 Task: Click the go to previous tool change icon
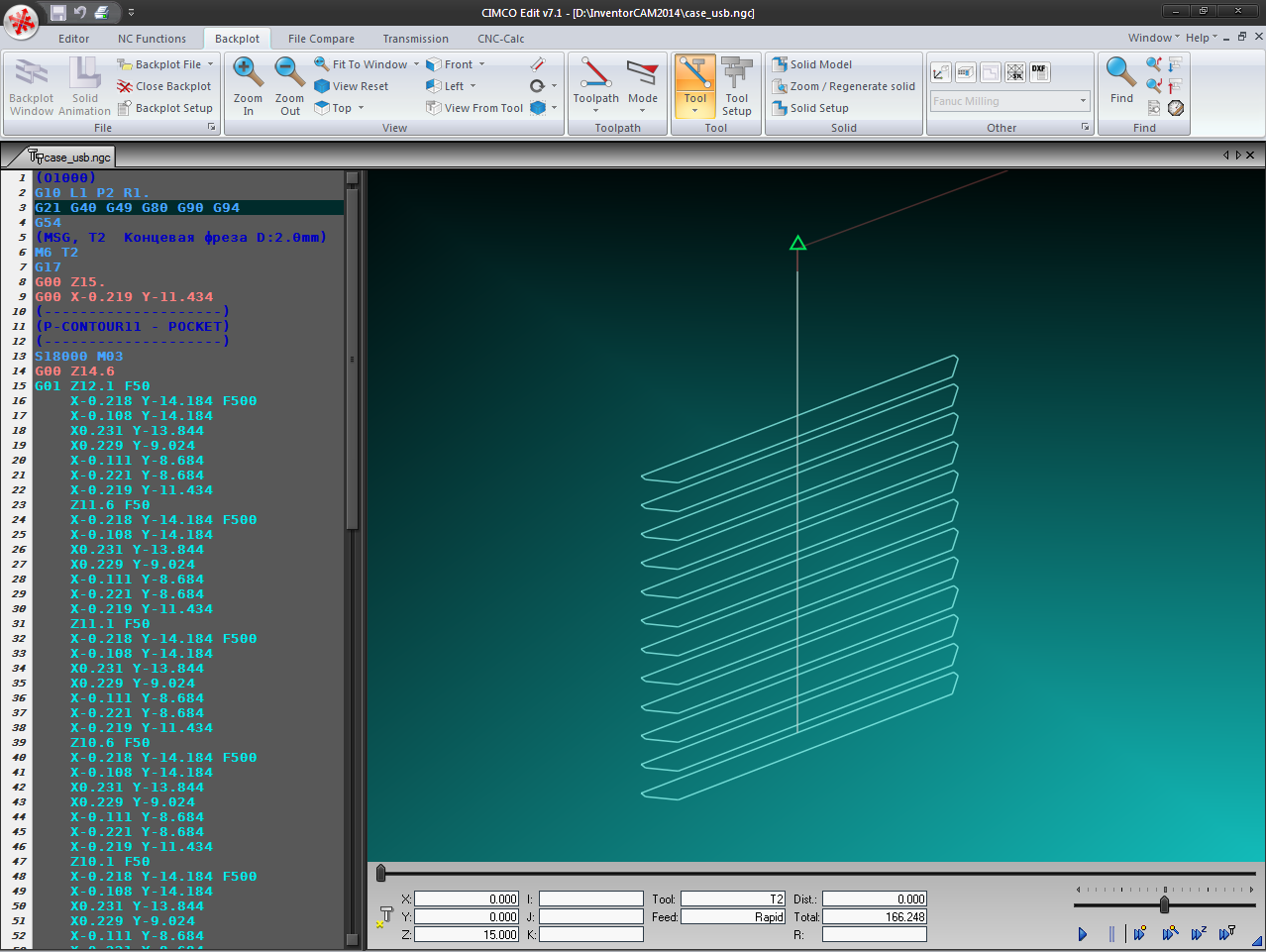pyautogui.click(x=1176, y=86)
